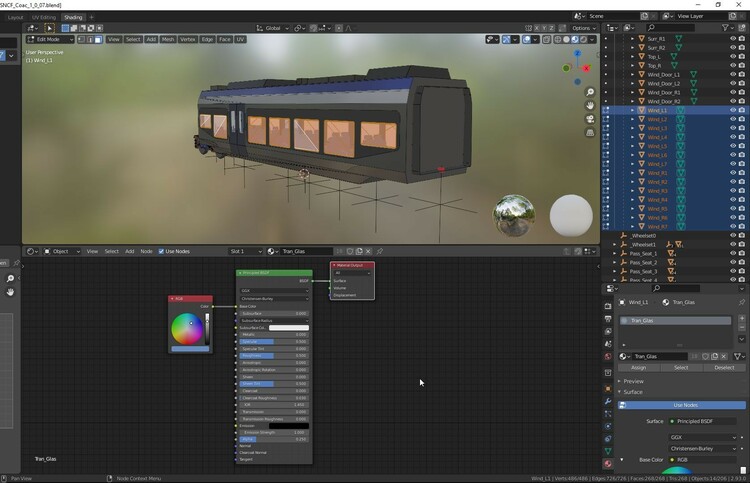Image resolution: width=750 pixels, height=483 pixels.
Task: Expand the Wind_L1 tree item arrow
Action: tap(632, 111)
